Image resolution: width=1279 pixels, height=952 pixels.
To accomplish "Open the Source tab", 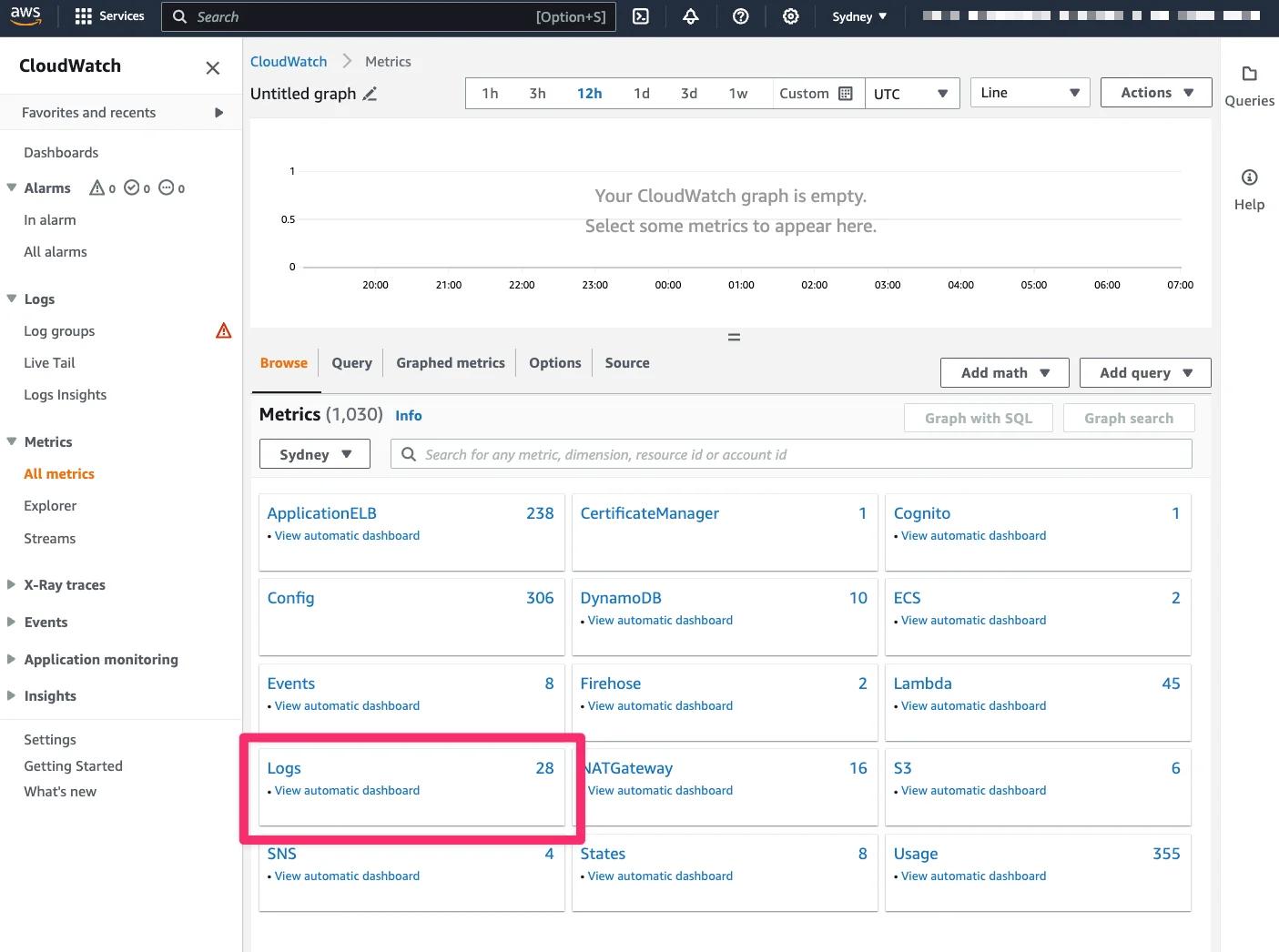I will tap(626, 362).
